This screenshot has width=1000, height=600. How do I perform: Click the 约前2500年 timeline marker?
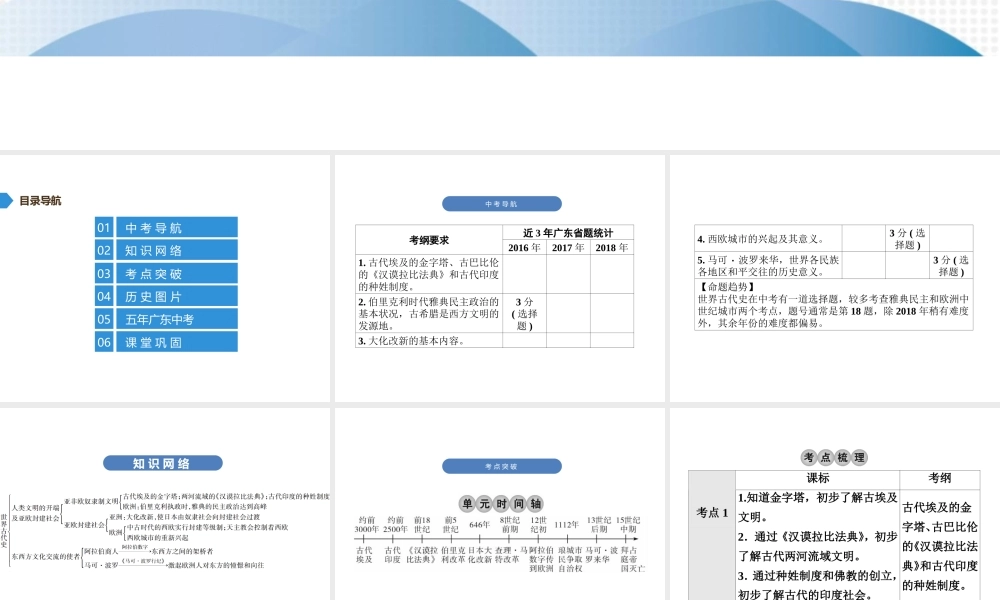[395, 525]
